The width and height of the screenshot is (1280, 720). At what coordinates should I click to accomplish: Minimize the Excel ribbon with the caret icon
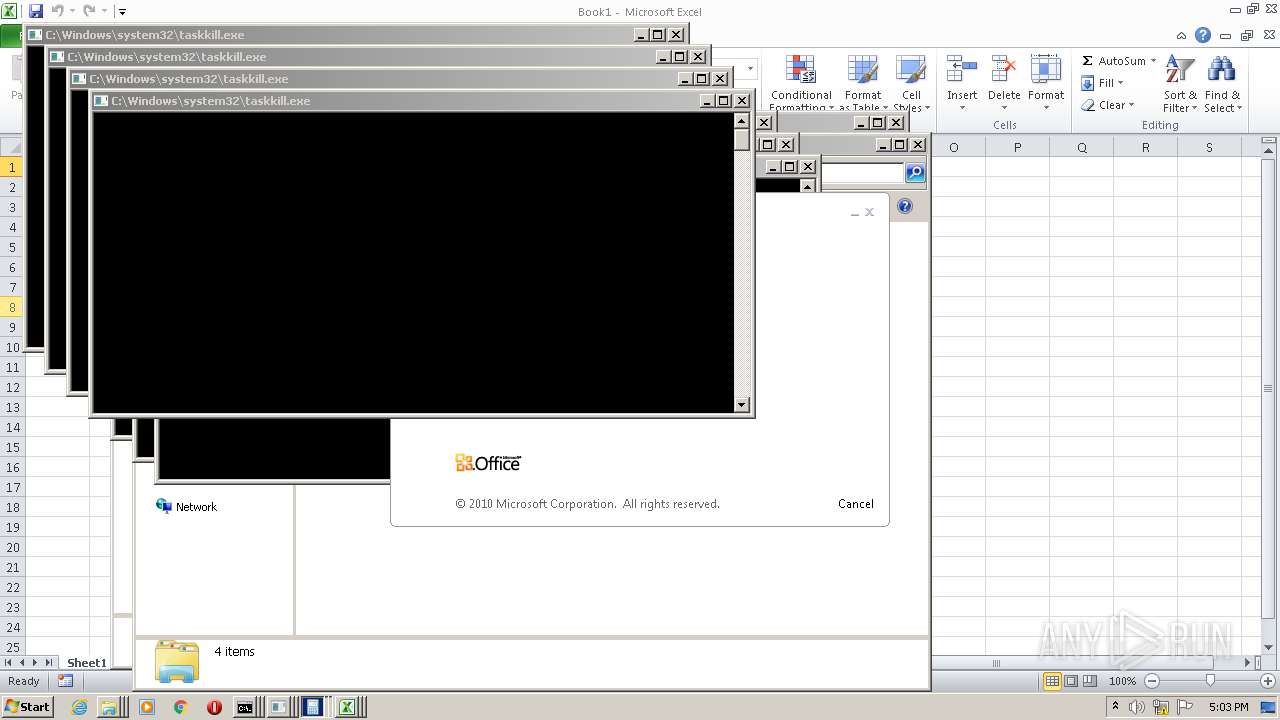click(x=1183, y=35)
